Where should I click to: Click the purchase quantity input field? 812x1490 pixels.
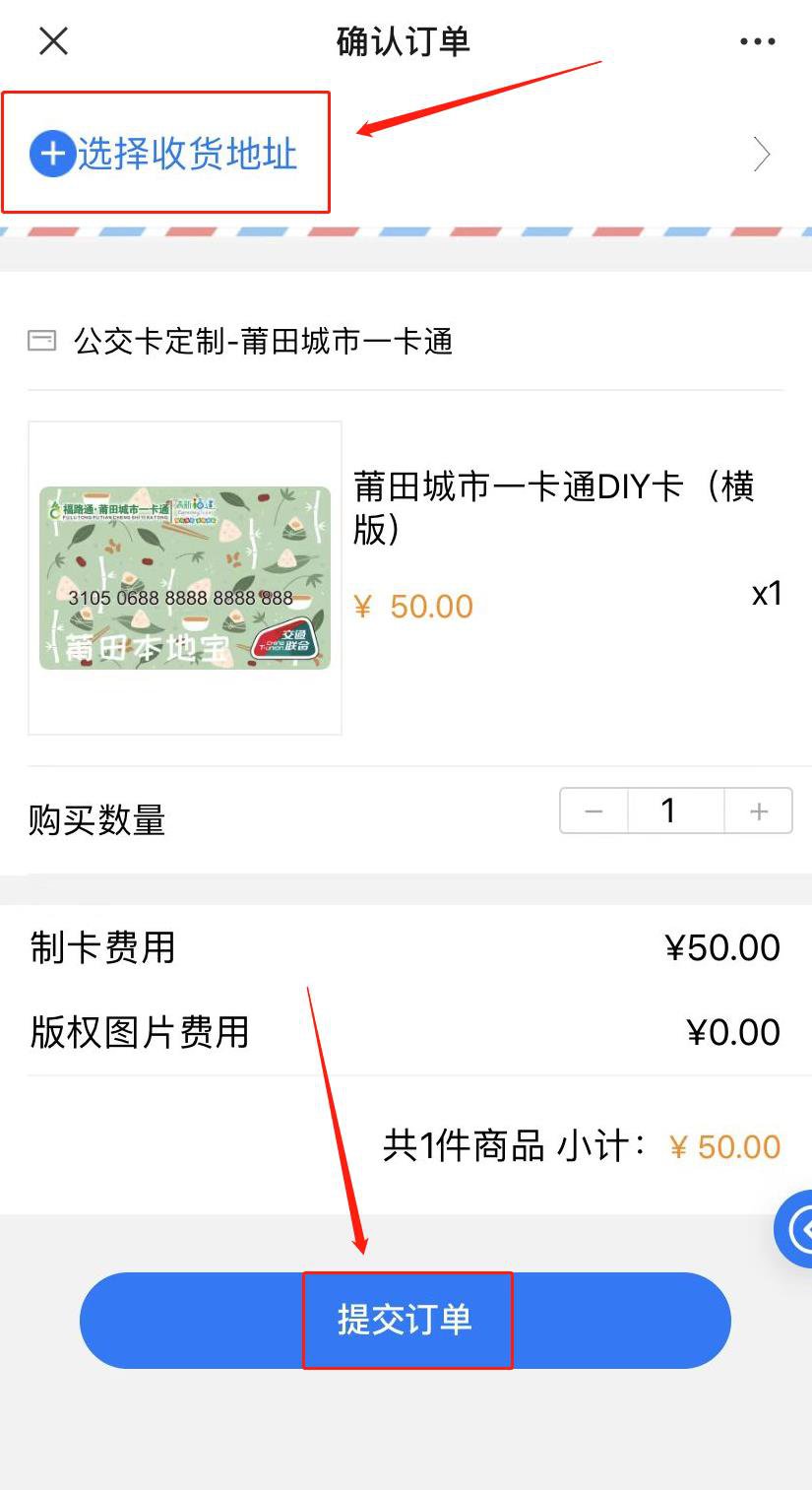pos(668,811)
